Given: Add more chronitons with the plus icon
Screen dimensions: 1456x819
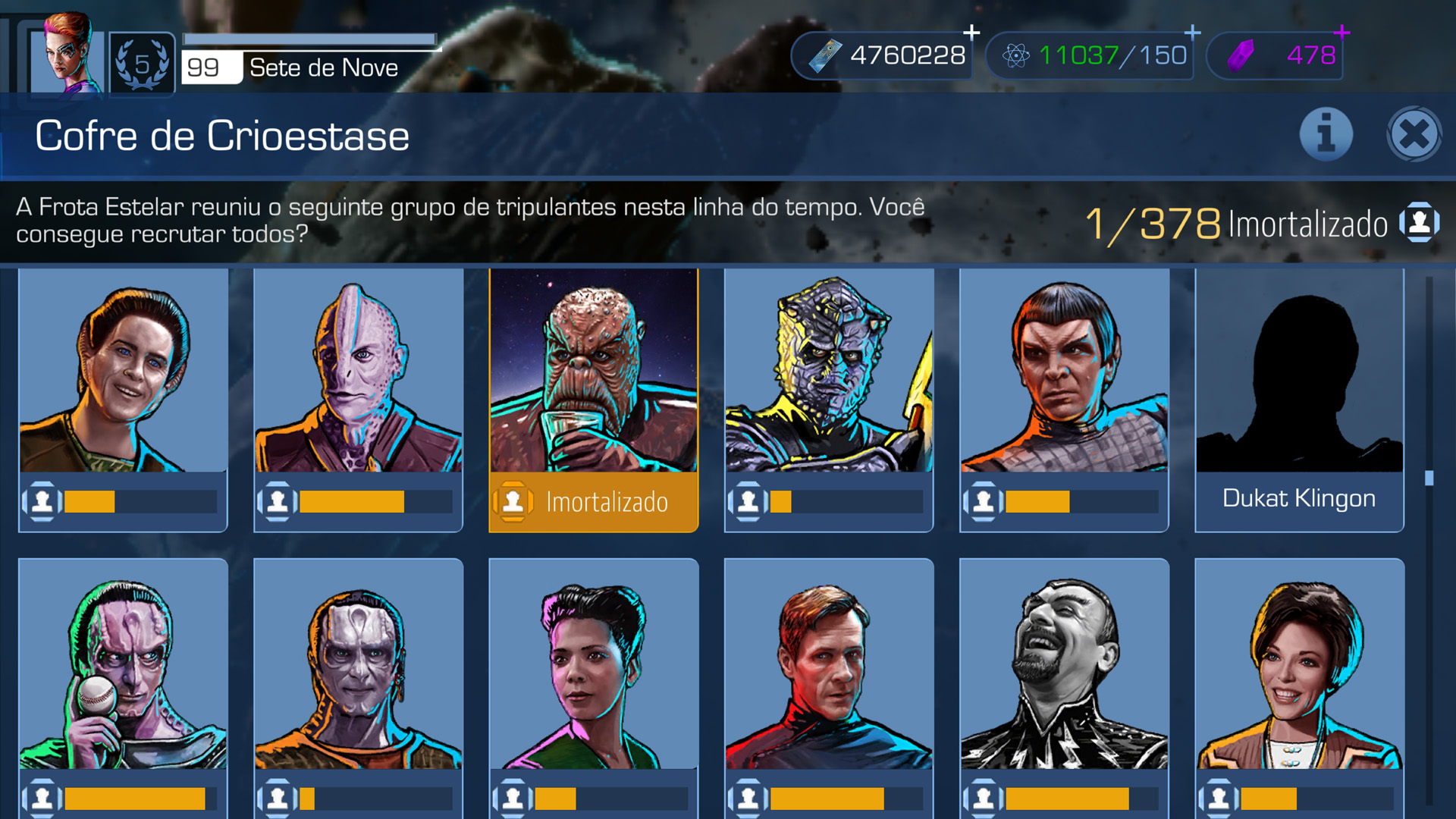Looking at the screenshot, I should pos(1192,32).
